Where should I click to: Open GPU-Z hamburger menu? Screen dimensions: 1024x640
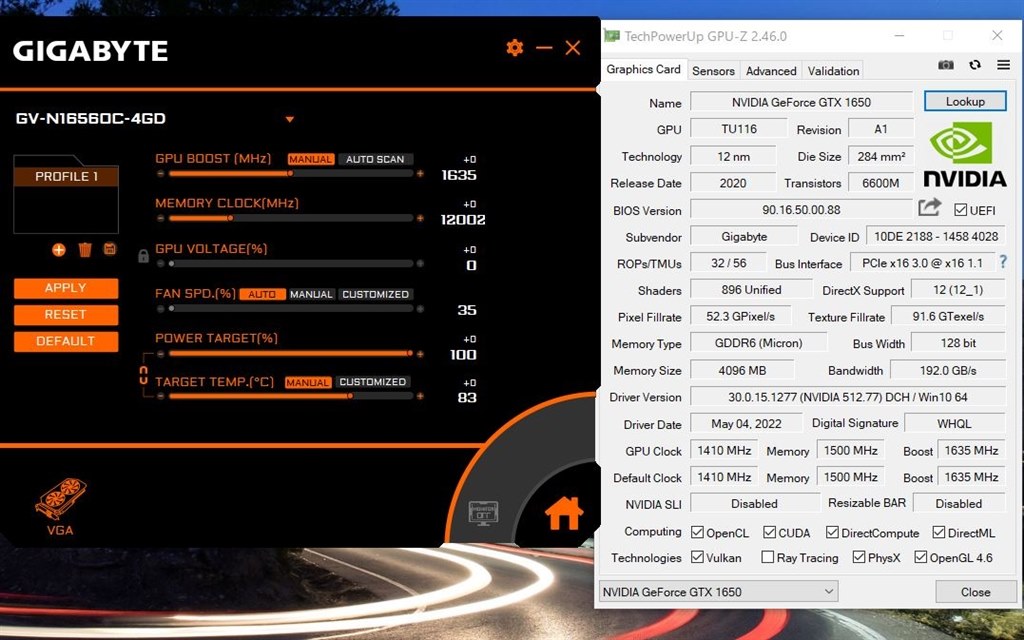tap(1004, 65)
